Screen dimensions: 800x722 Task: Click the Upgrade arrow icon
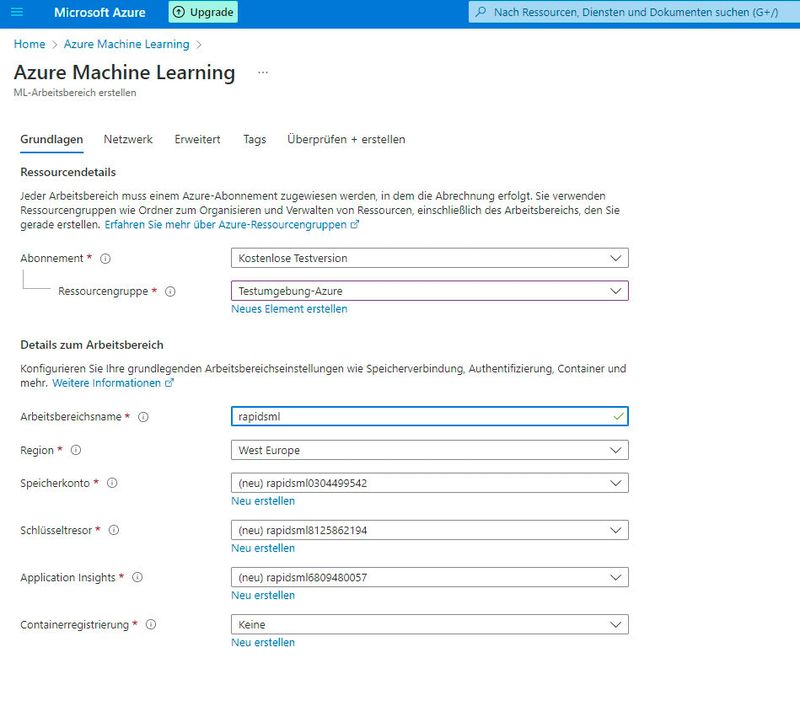pyautogui.click(x=179, y=12)
